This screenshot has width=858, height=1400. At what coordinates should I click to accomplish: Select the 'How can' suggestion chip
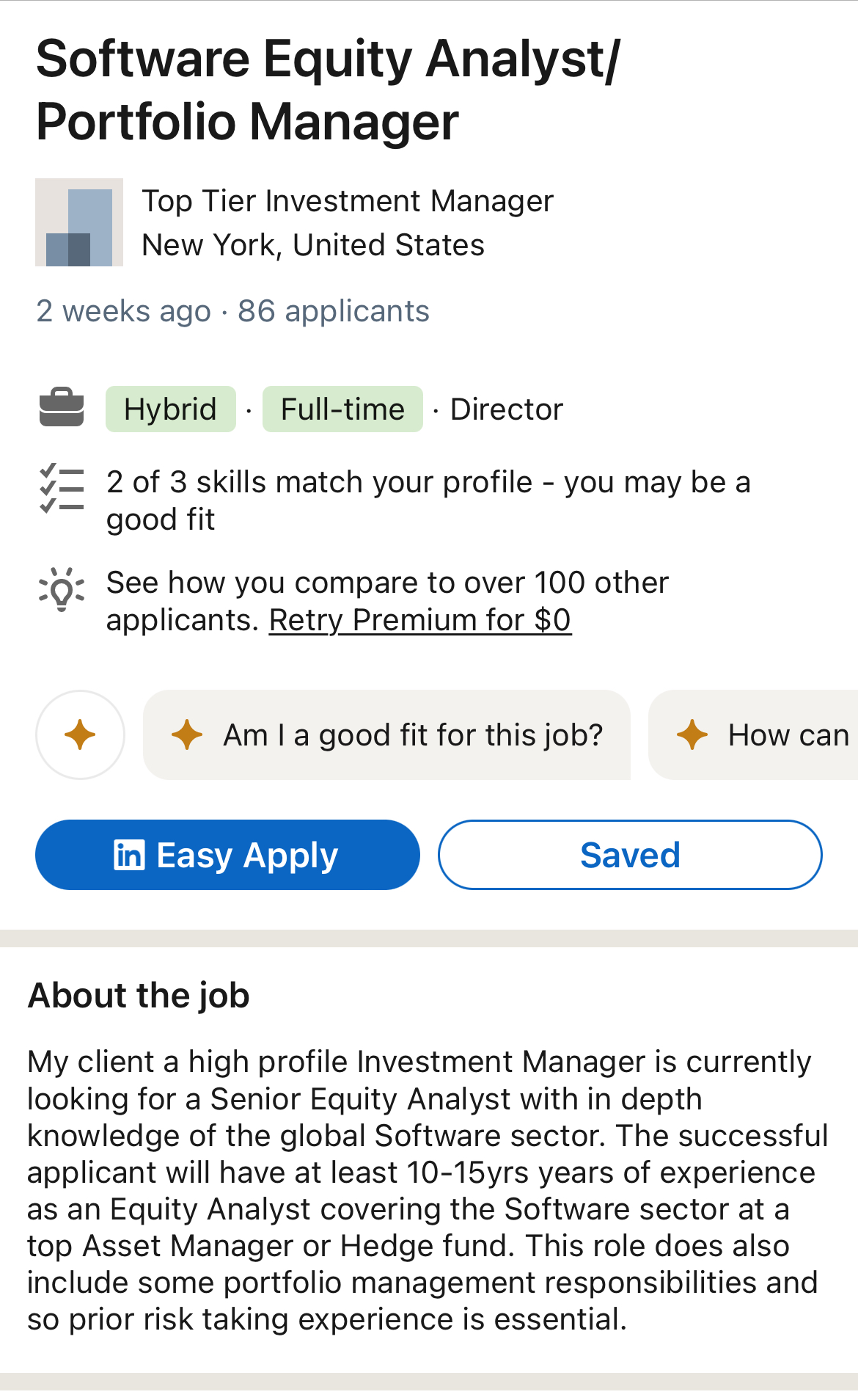point(788,734)
